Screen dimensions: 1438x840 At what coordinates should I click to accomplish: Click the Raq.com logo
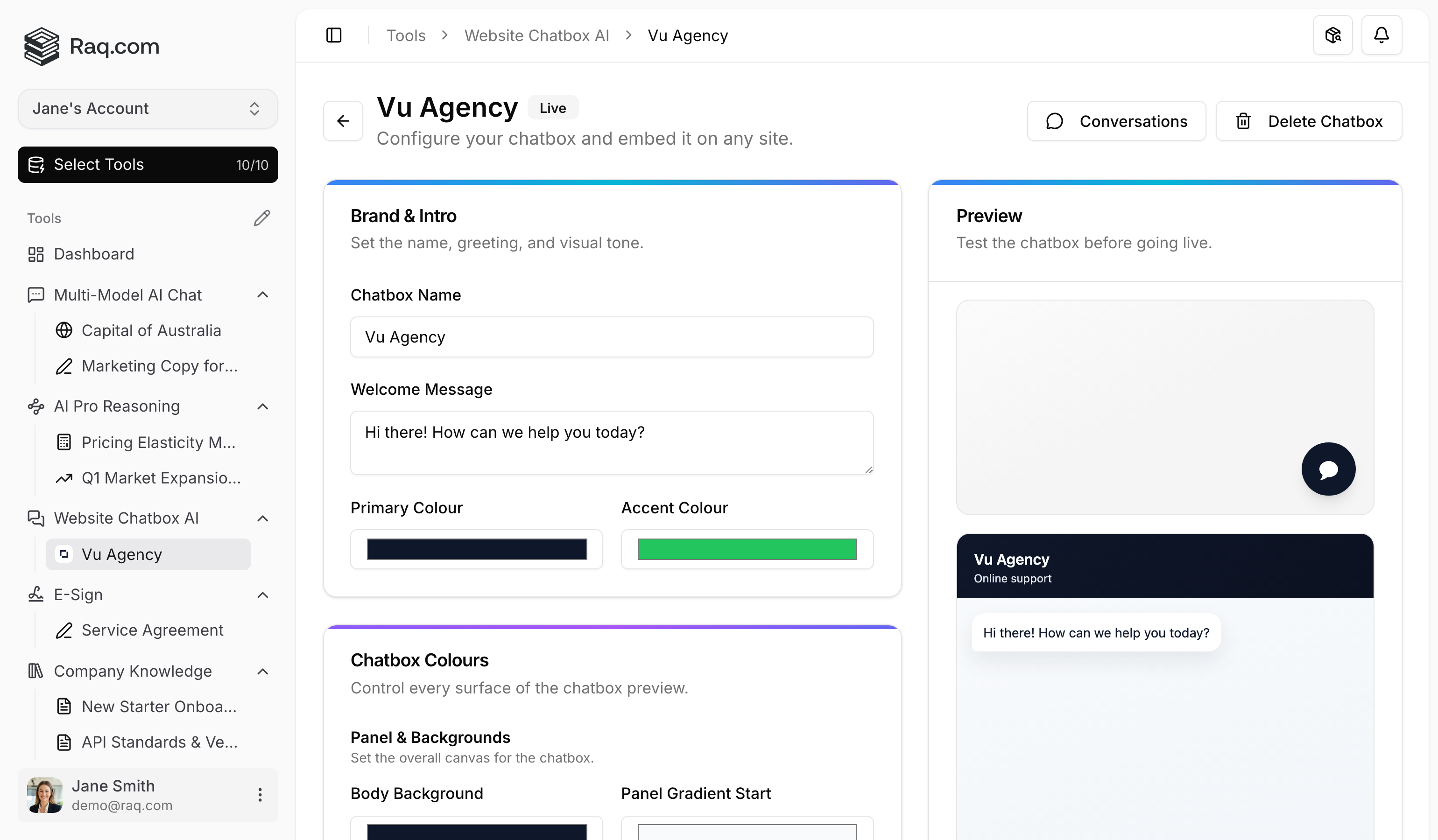(91, 46)
